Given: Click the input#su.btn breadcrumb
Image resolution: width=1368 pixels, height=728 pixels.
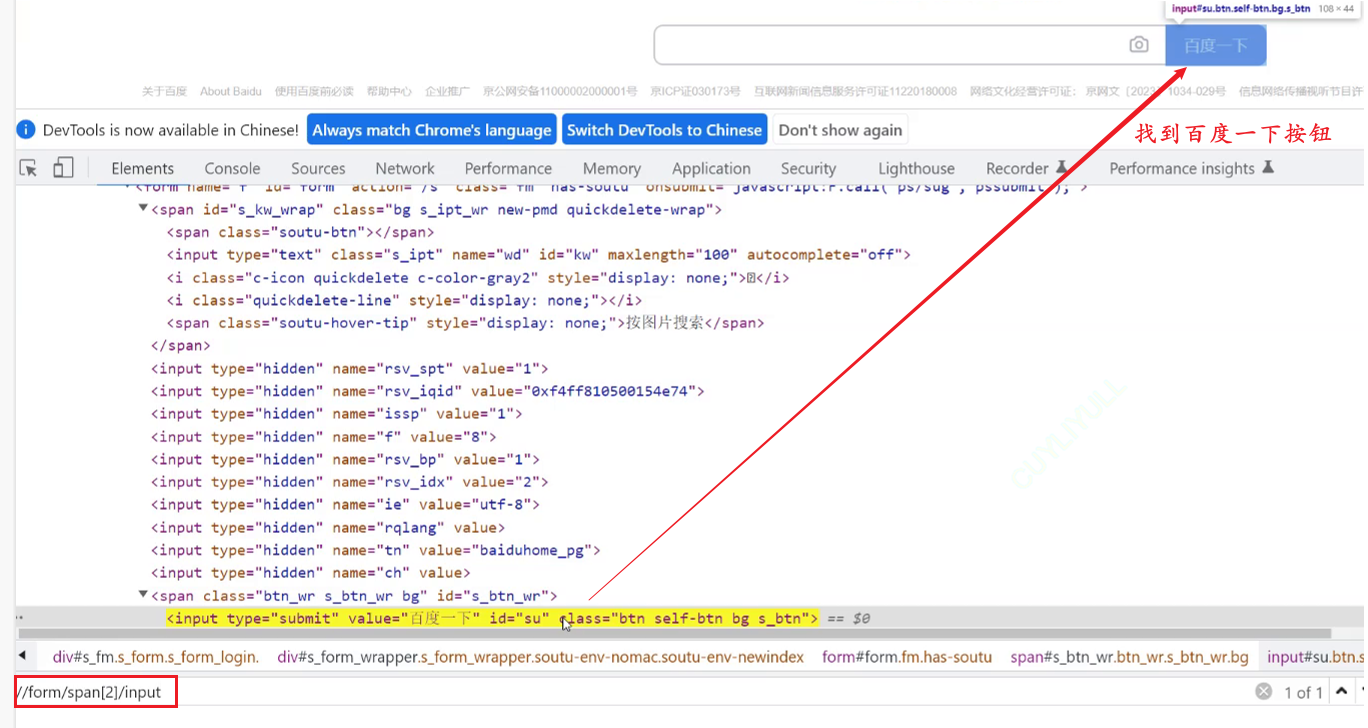Looking at the screenshot, I should click(1314, 657).
